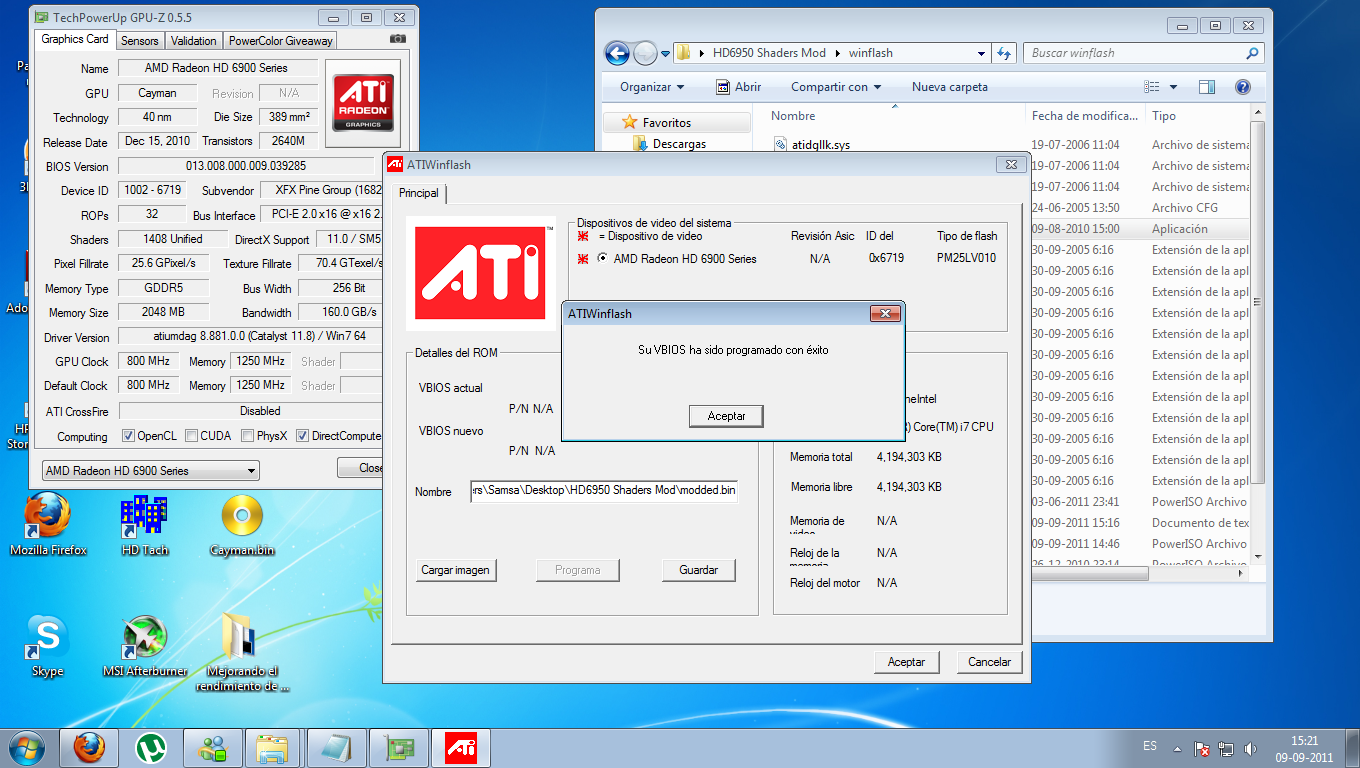The image size is (1360, 768).
Task: Select the AMD Radeon HD 6900 Series radio button
Action: click(x=602, y=259)
